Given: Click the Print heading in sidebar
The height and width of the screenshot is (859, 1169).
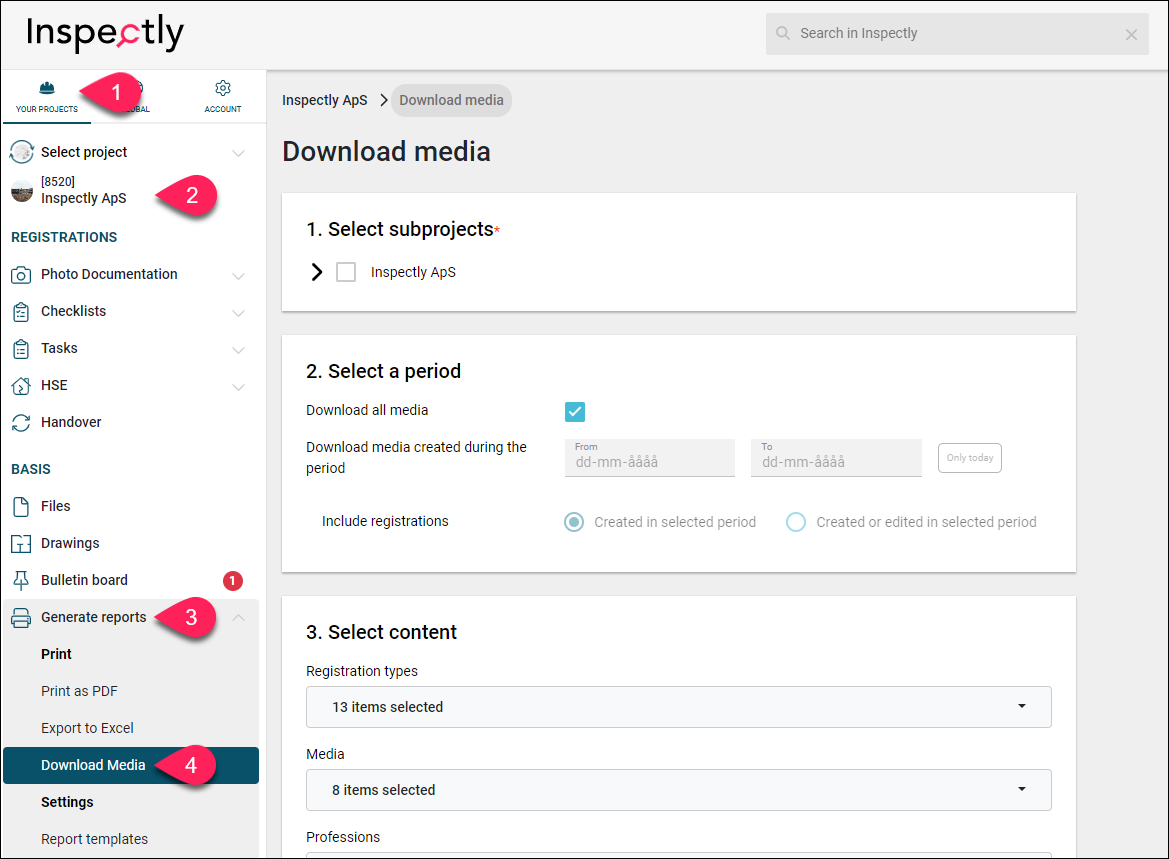Looking at the screenshot, I should tap(57, 654).
